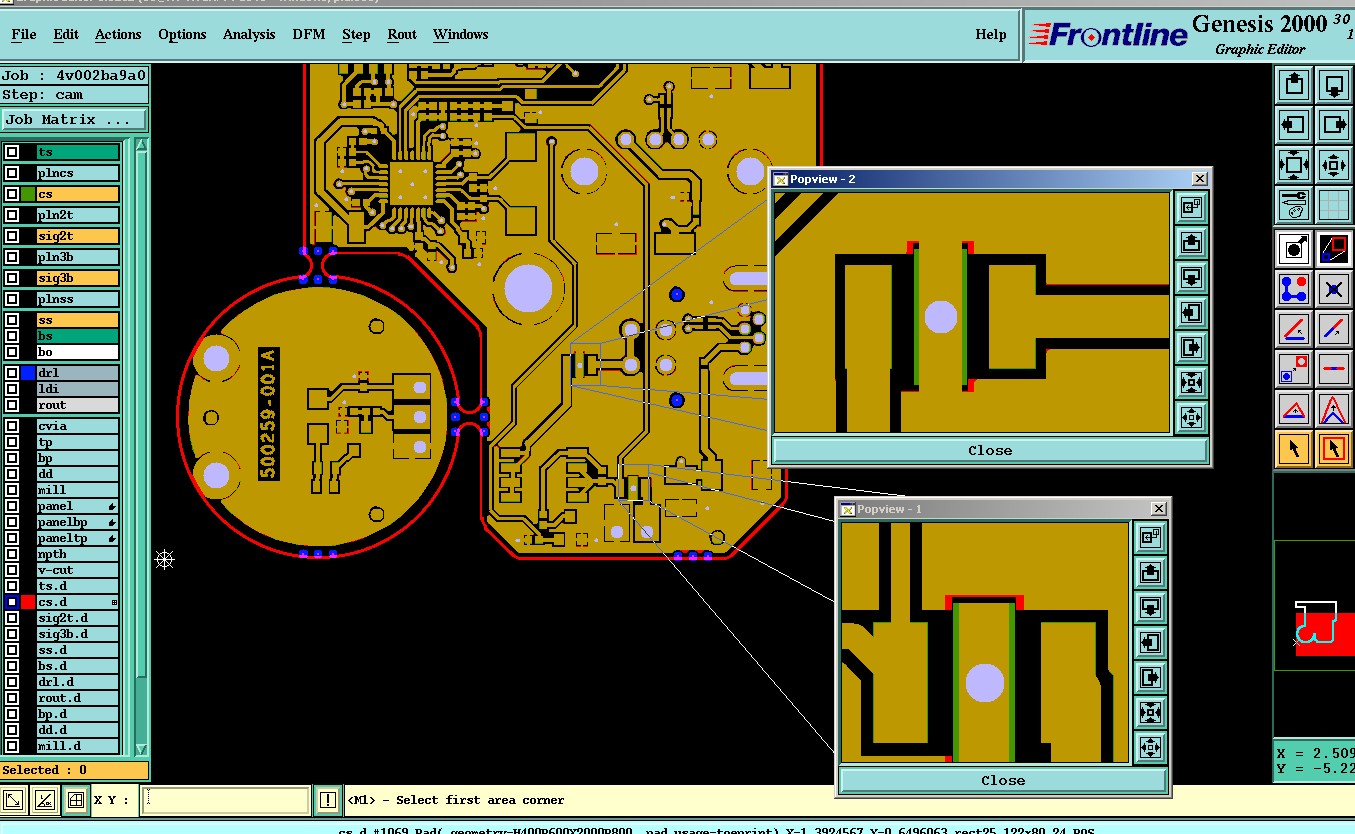
Task: Click the diagonal red-blue line tool icon
Action: [x=1333, y=328]
